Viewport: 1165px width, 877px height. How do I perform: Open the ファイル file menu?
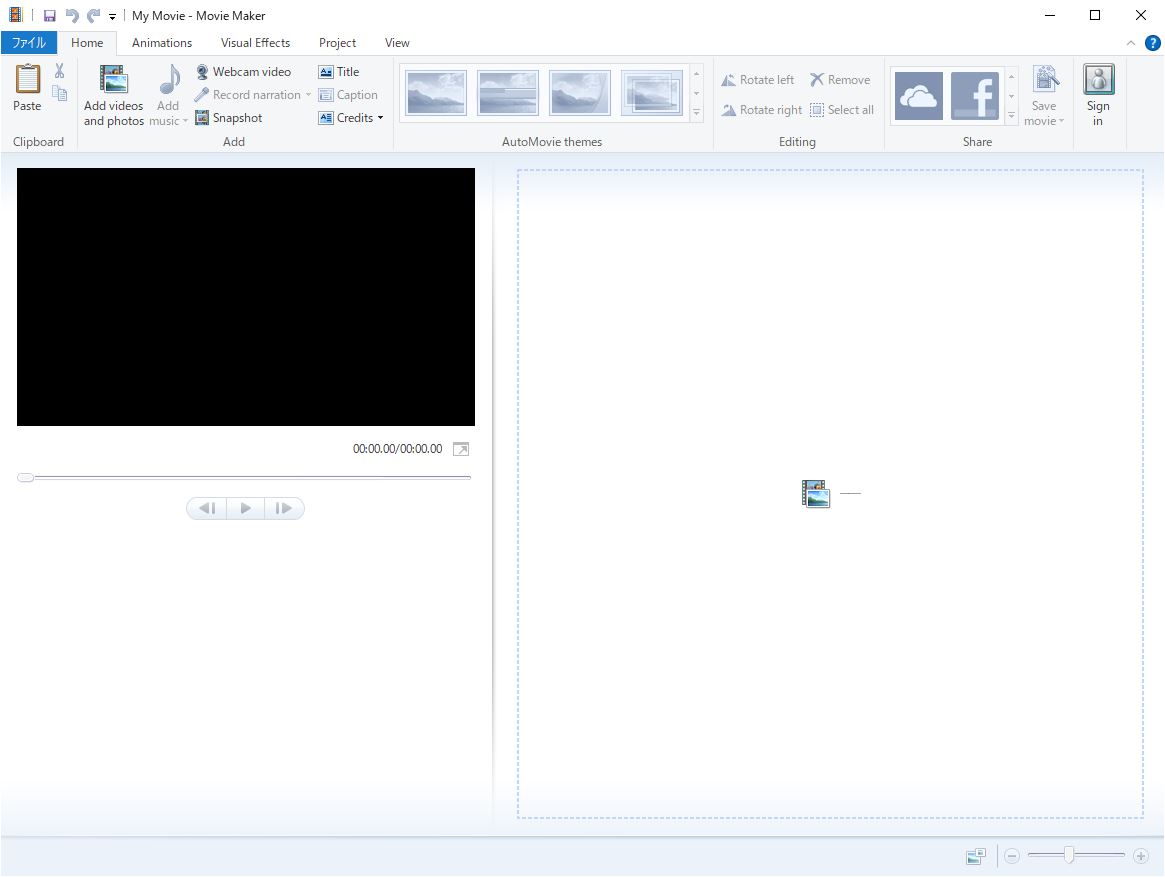pyautogui.click(x=29, y=43)
